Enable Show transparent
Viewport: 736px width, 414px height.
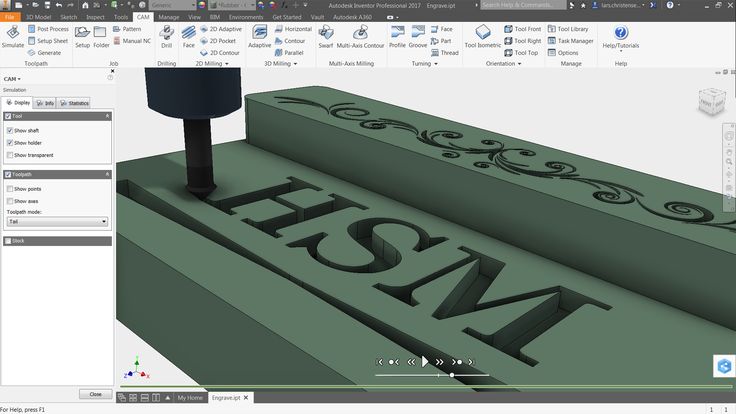[x=10, y=155]
